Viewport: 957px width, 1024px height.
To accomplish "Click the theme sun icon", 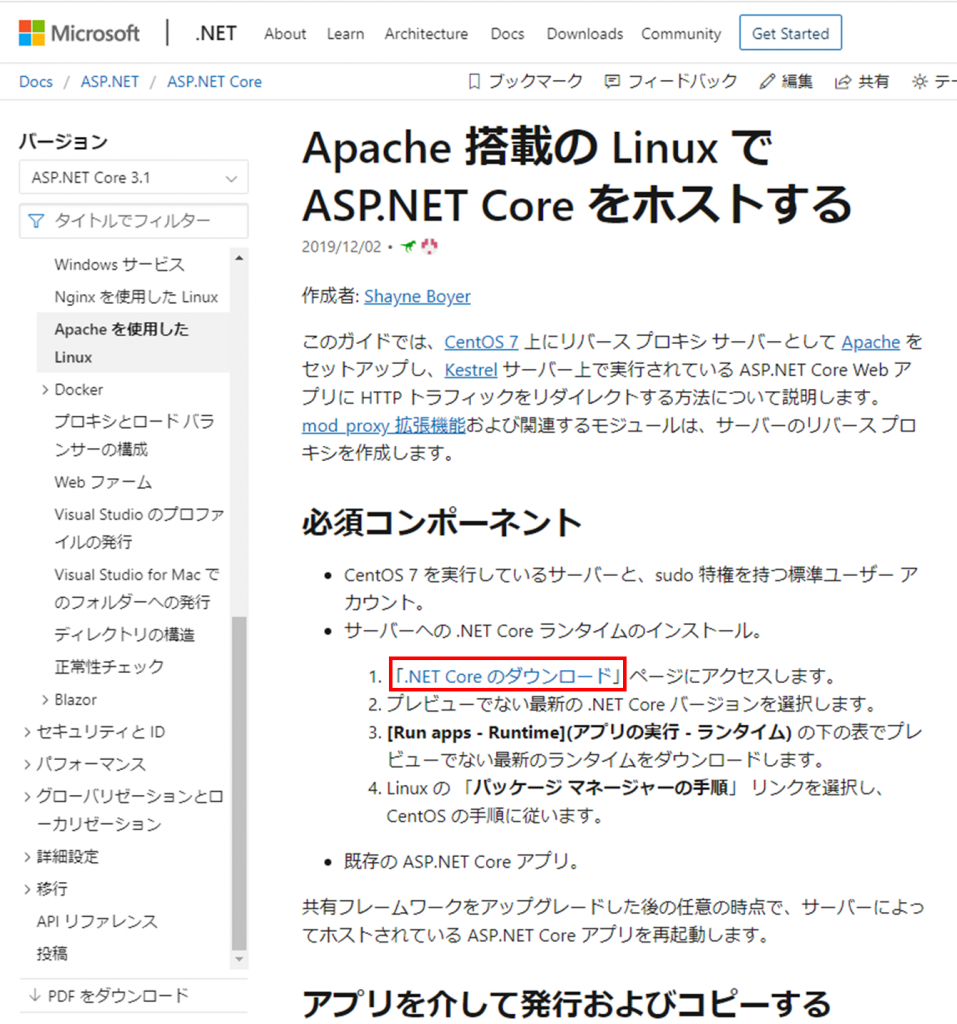I will [920, 82].
